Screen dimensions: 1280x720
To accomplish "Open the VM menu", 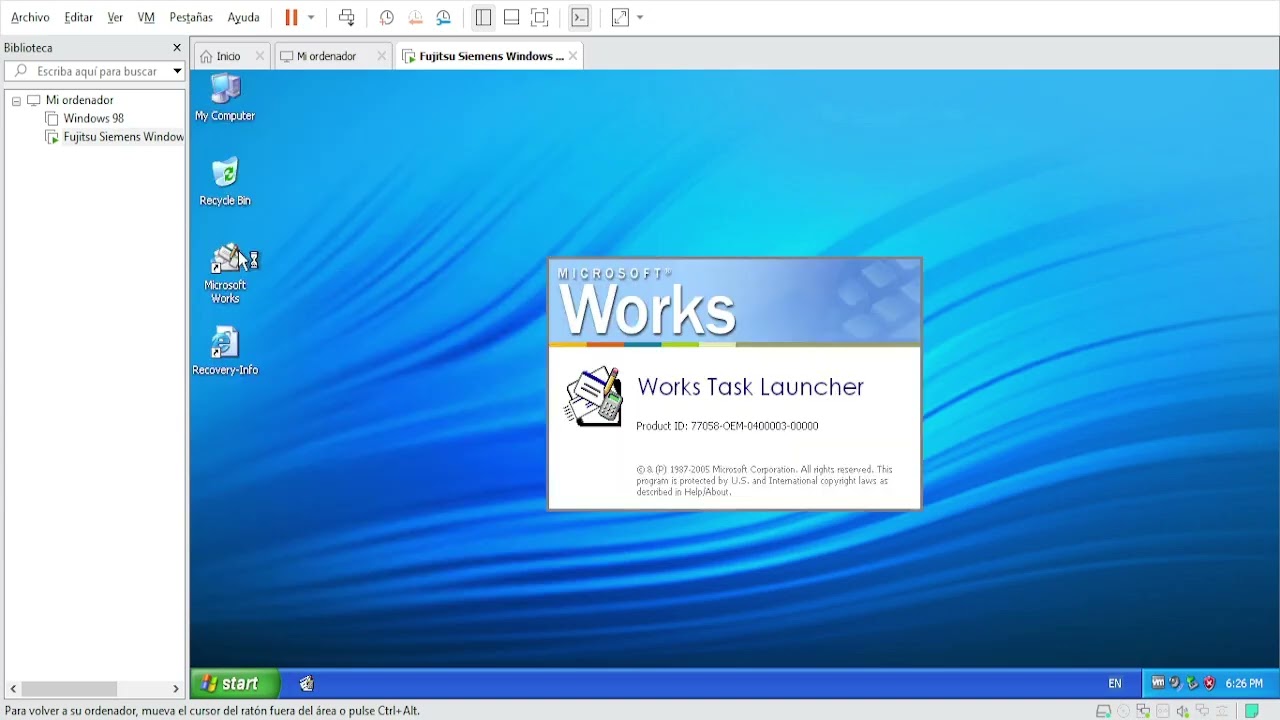I will pos(146,17).
